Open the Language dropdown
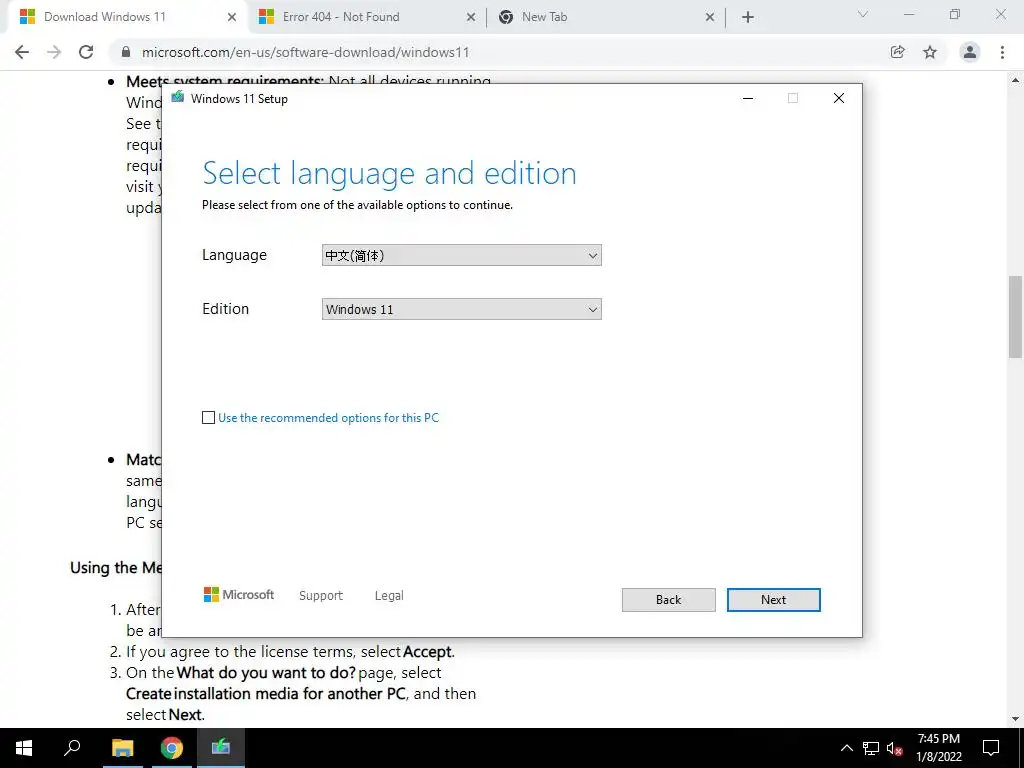This screenshot has width=1024, height=768. click(462, 255)
